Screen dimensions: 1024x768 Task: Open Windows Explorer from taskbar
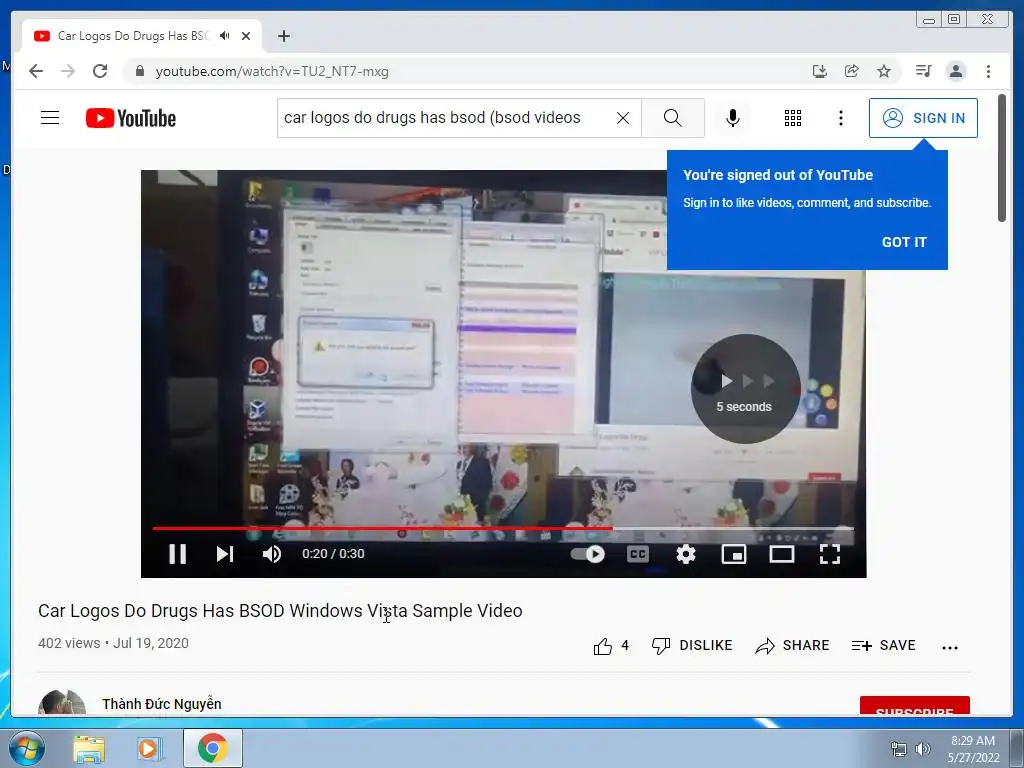coord(89,748)
